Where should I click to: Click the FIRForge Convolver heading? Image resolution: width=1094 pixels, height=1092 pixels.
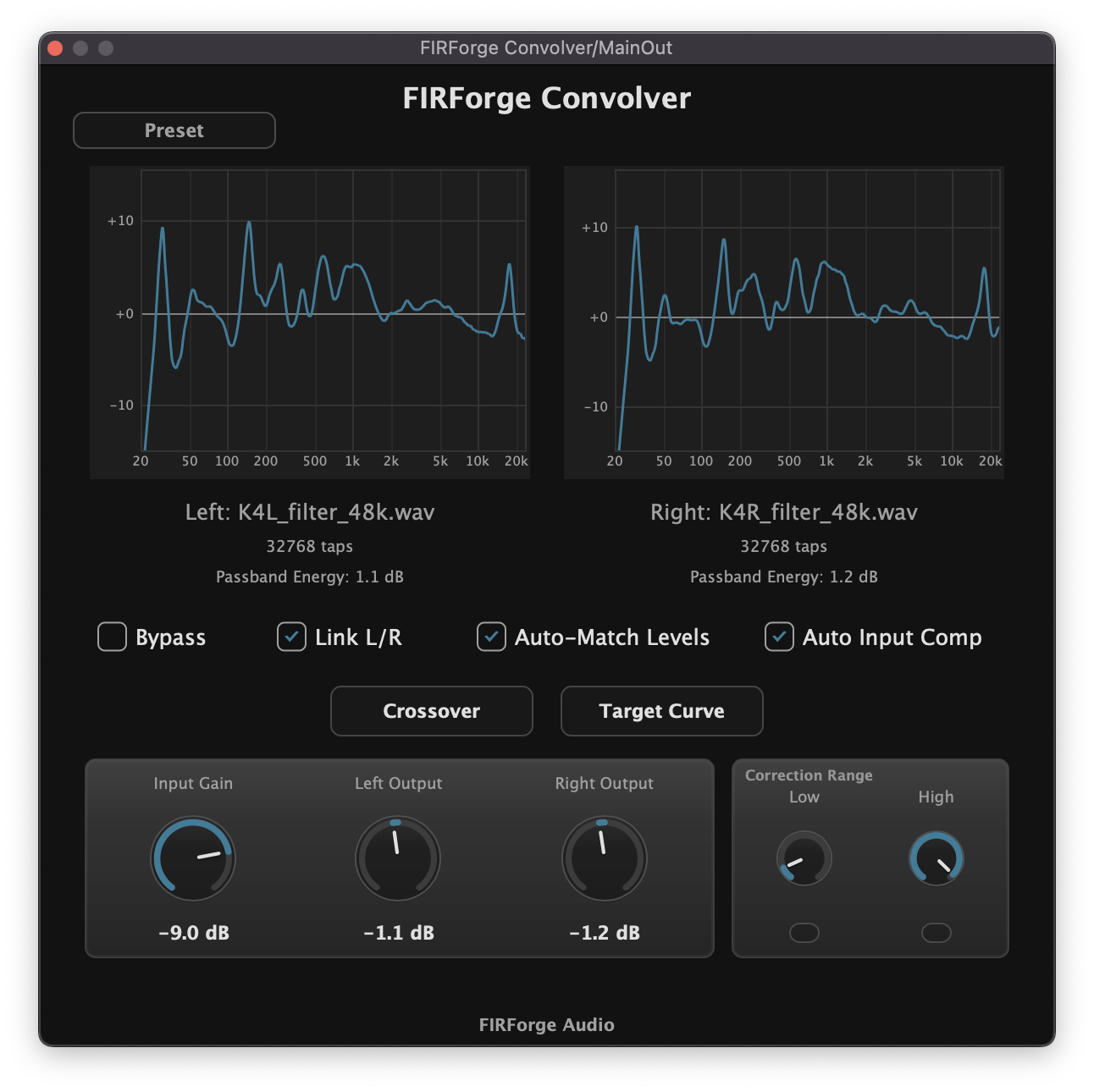[547, 98]
